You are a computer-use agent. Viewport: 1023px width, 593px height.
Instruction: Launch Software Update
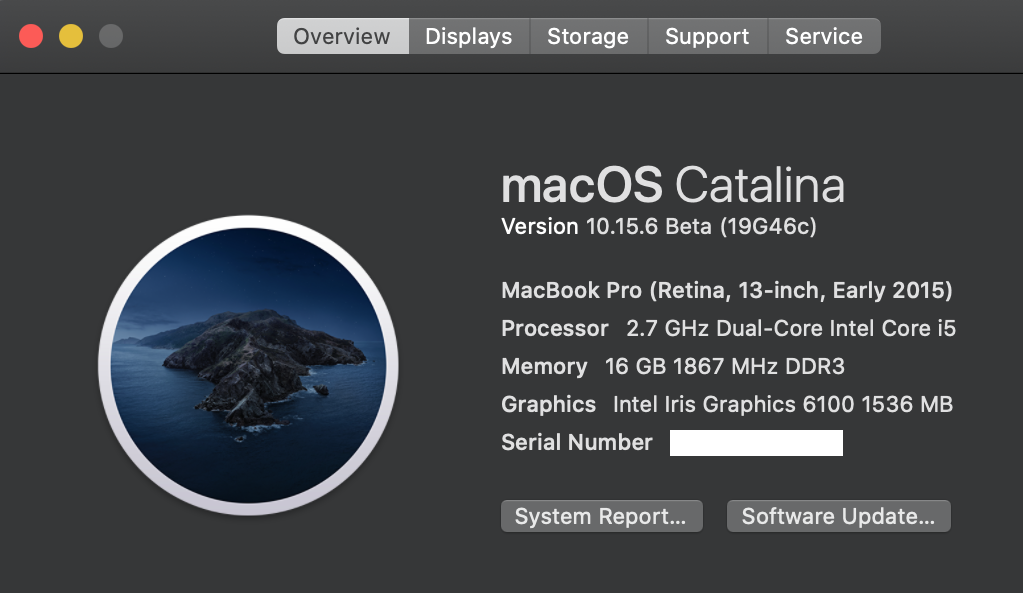[x=838, y=517]
